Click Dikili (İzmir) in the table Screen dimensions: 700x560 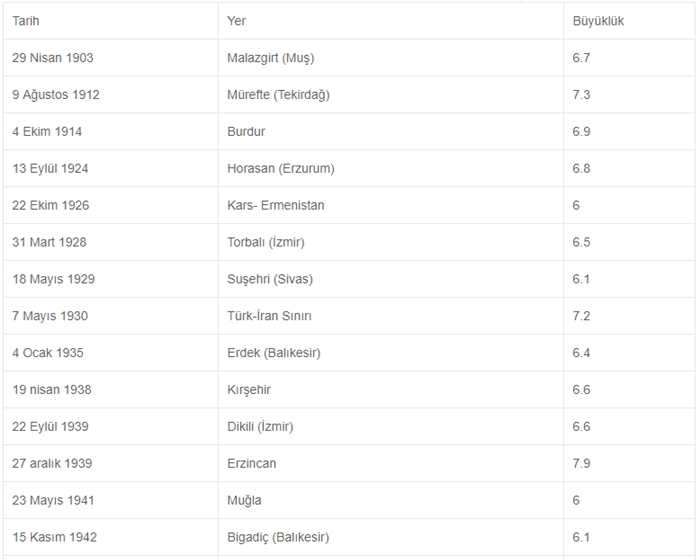[260, 427]
